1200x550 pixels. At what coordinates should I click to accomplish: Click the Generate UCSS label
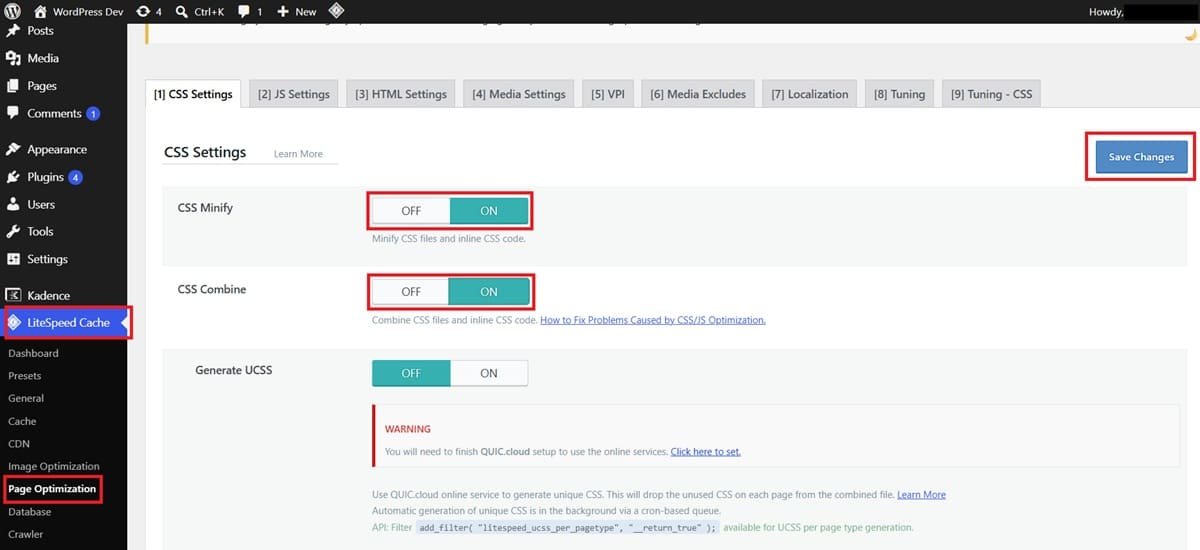[x=234, y=370]
